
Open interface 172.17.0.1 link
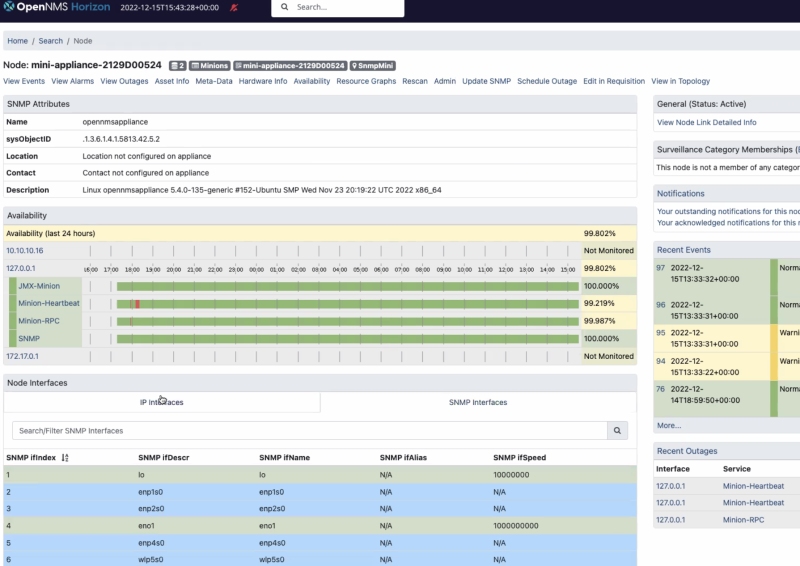coord(22,356)
